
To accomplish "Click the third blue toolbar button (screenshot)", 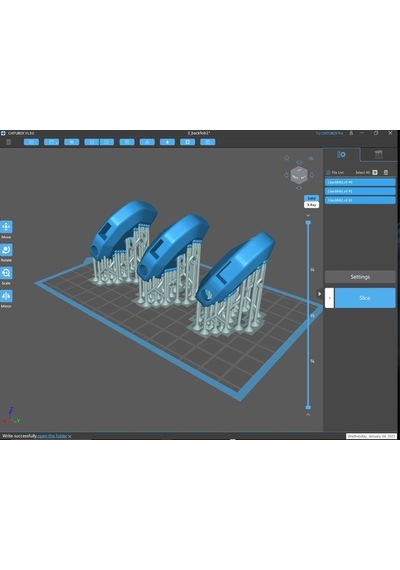I will pos(72,142).
